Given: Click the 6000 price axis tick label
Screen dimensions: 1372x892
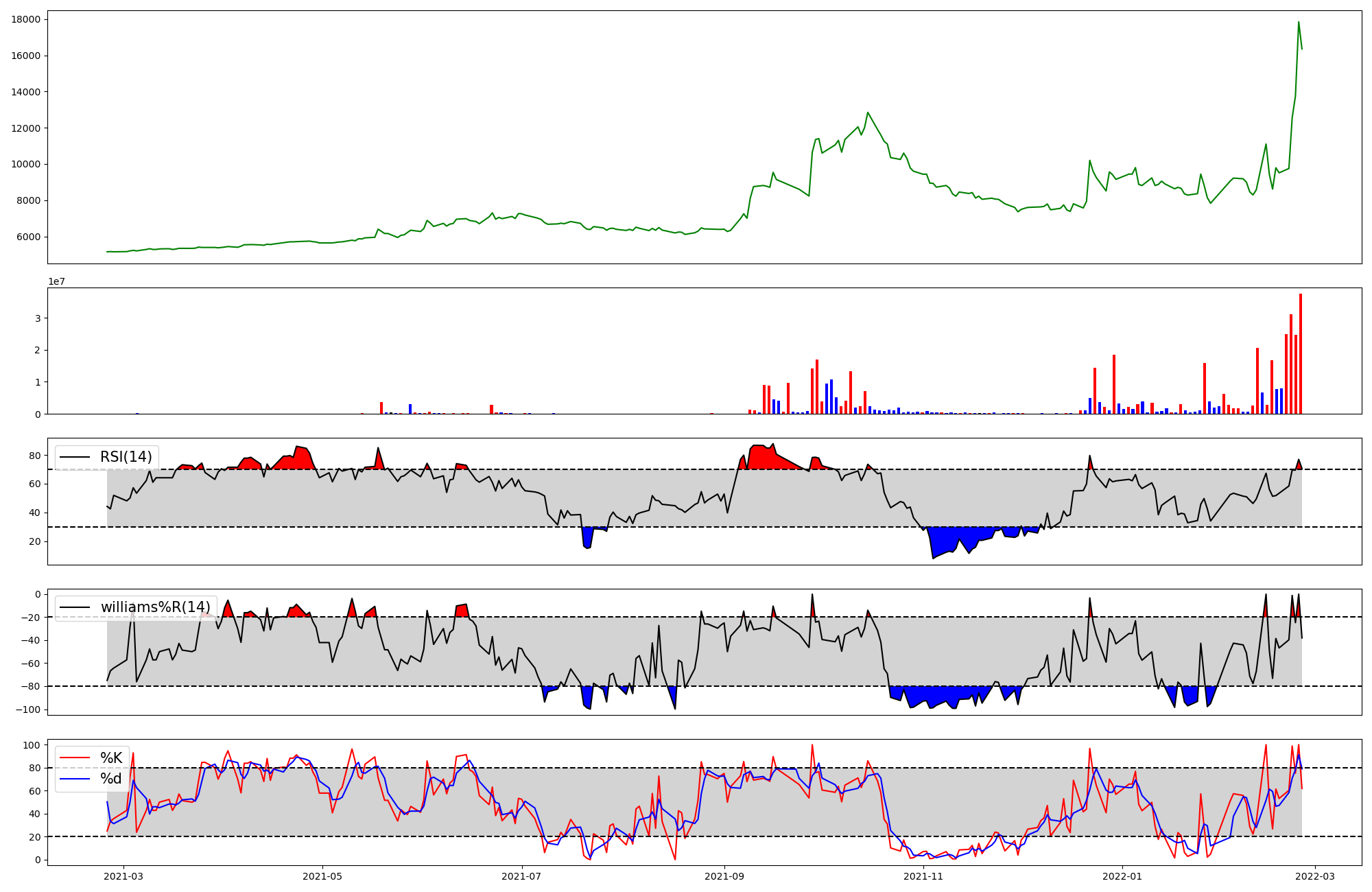Looking at the screenshot, I should (28, 237).
